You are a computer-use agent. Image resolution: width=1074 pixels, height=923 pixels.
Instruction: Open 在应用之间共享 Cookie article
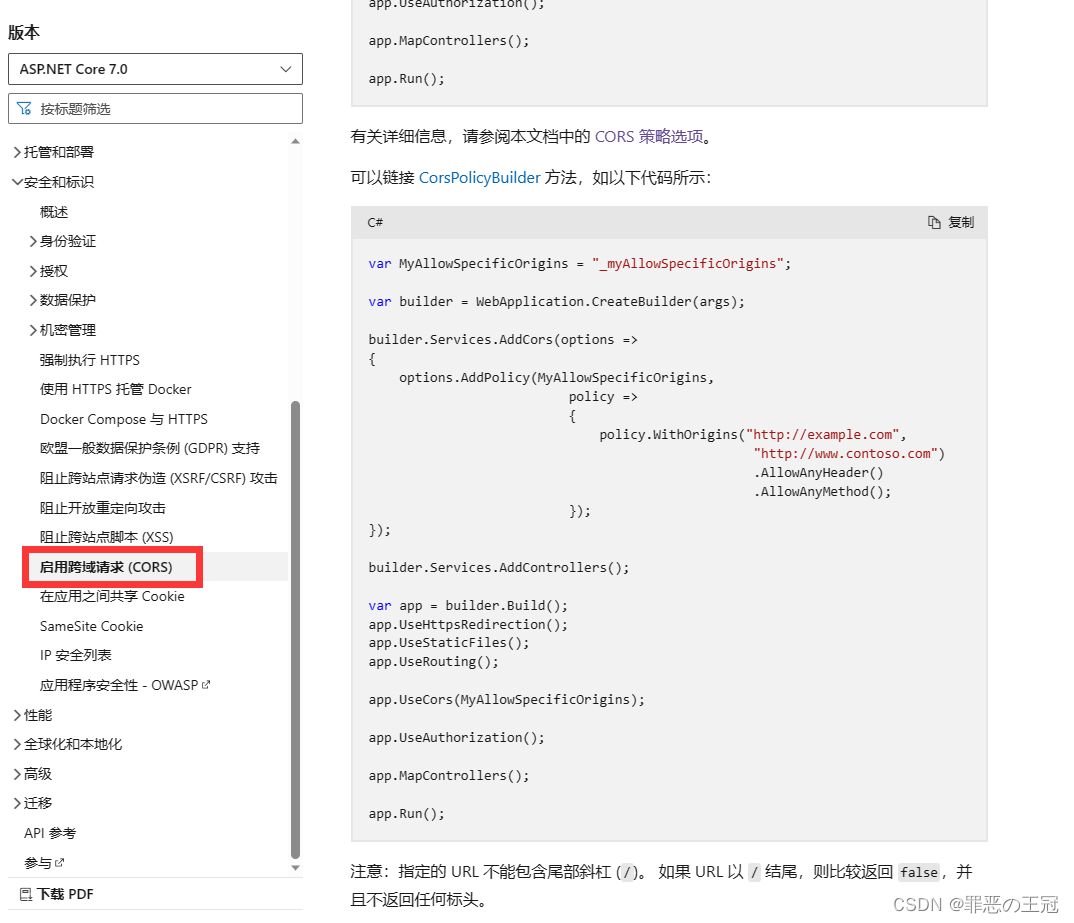click(112, 596)
